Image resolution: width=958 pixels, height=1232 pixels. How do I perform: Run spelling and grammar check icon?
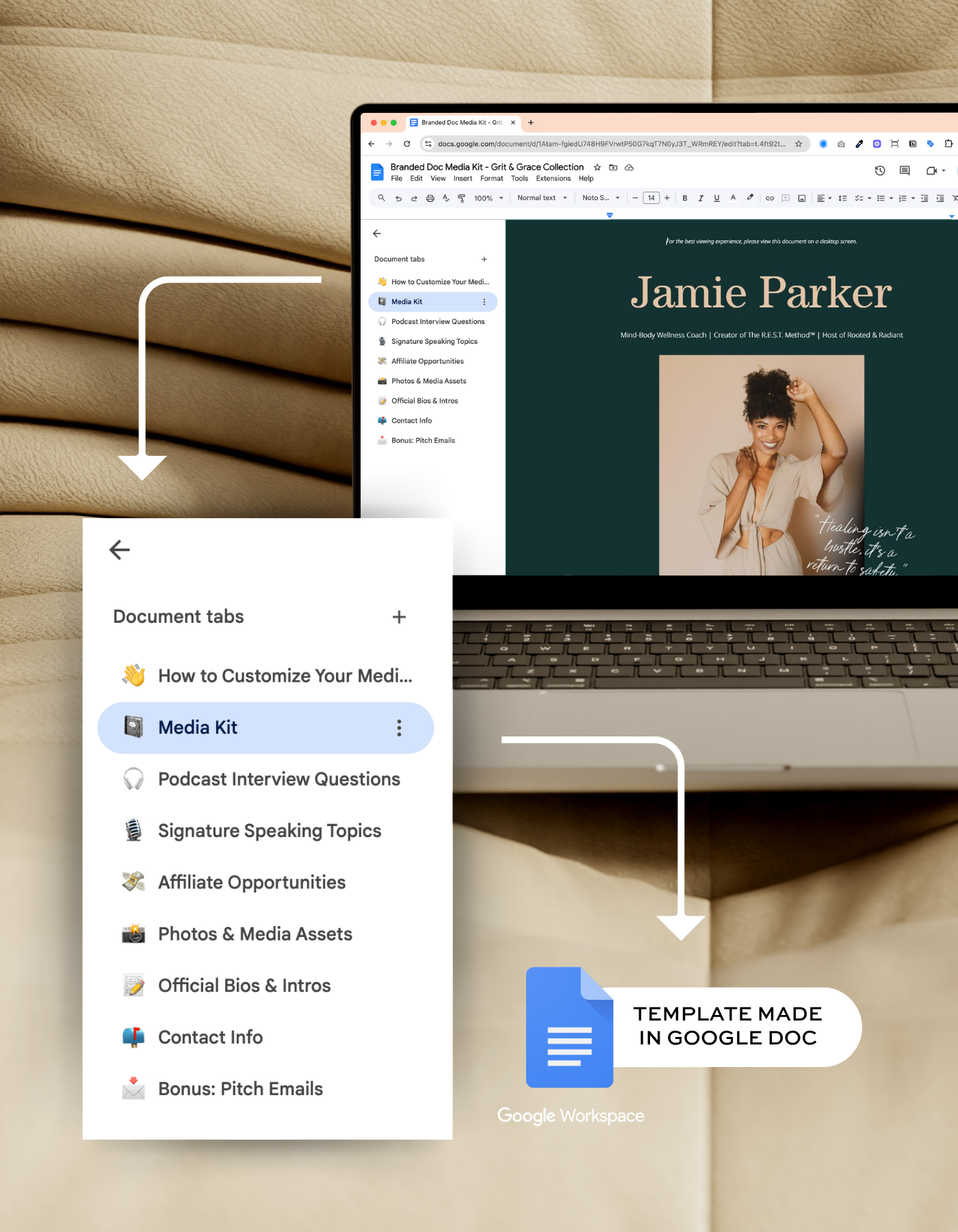click(x=445, y=198)
